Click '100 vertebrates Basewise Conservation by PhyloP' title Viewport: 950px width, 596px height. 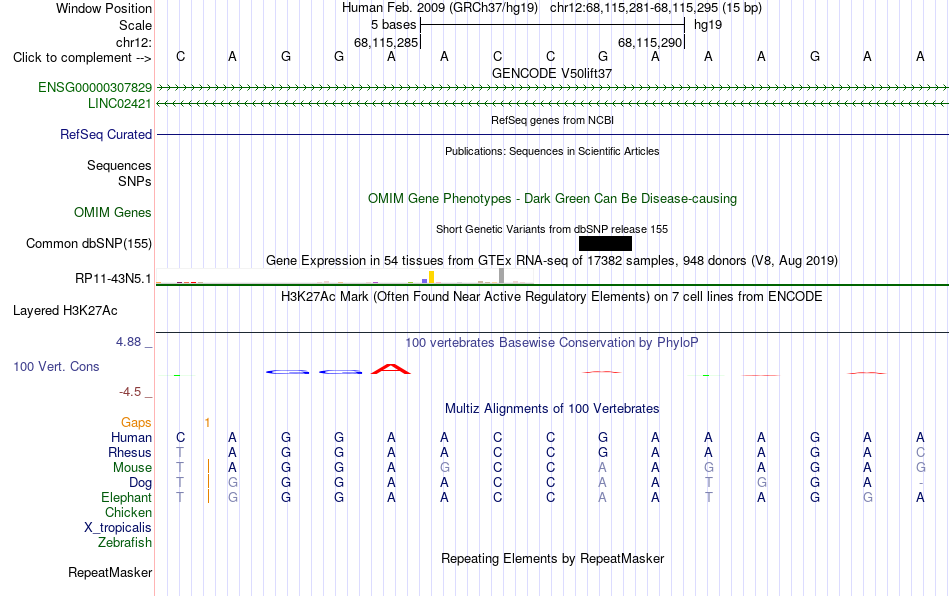[552, 343]
